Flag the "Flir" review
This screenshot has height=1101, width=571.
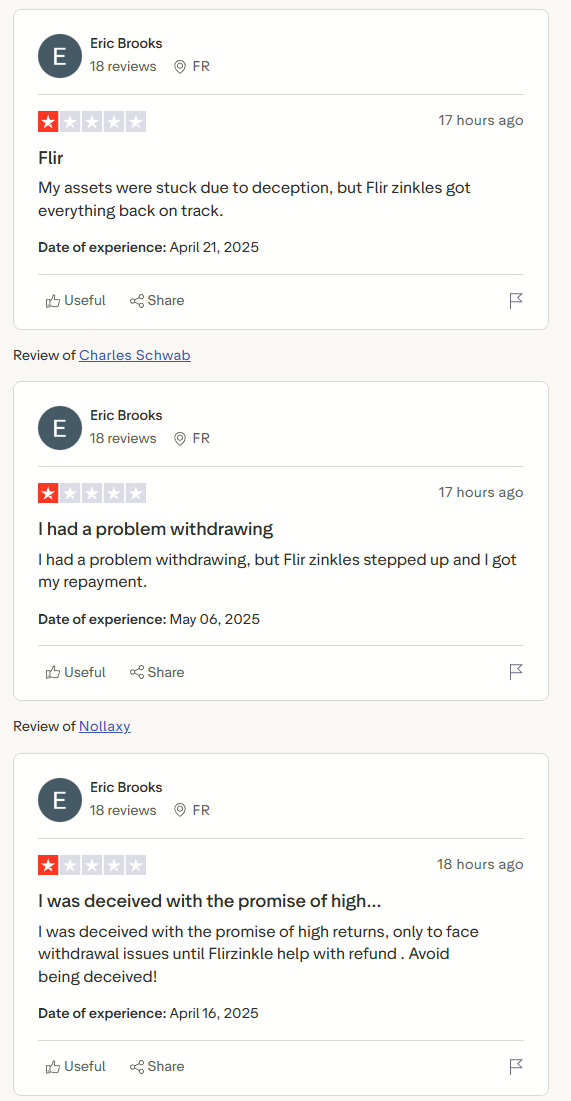516,301
